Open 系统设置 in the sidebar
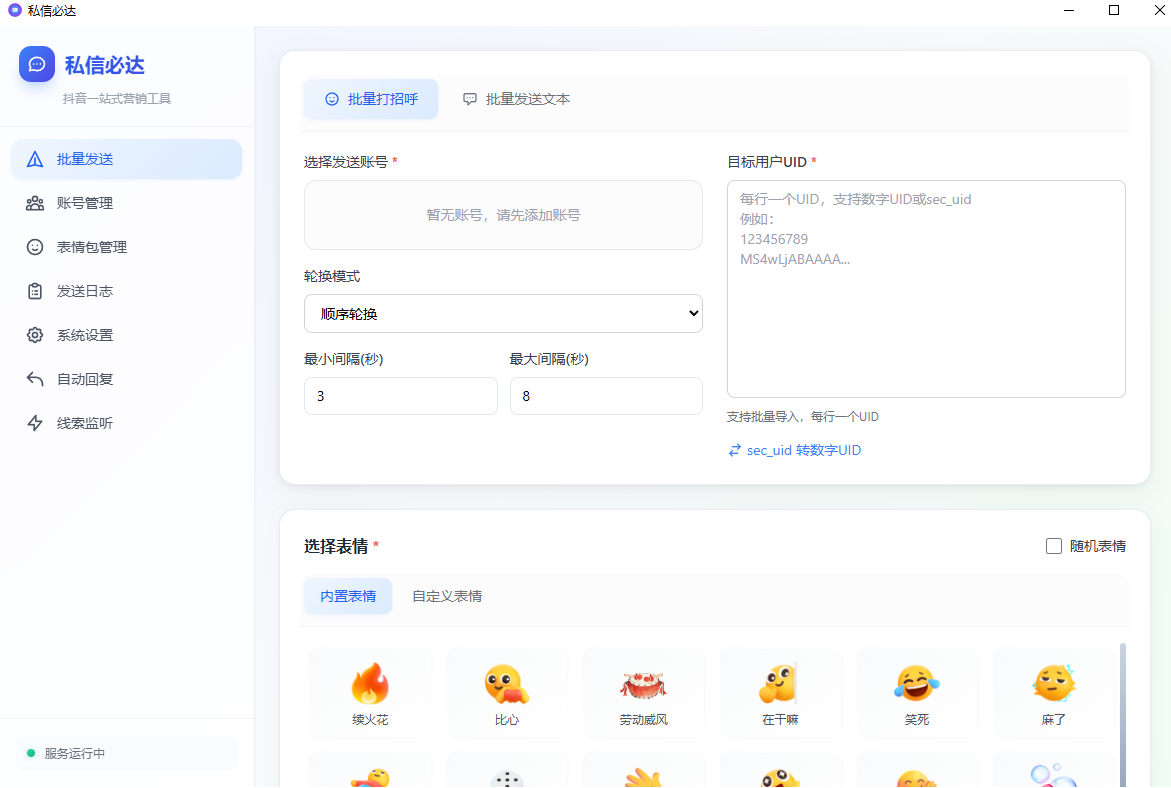The image size is (1171, 788). (126, 335)
